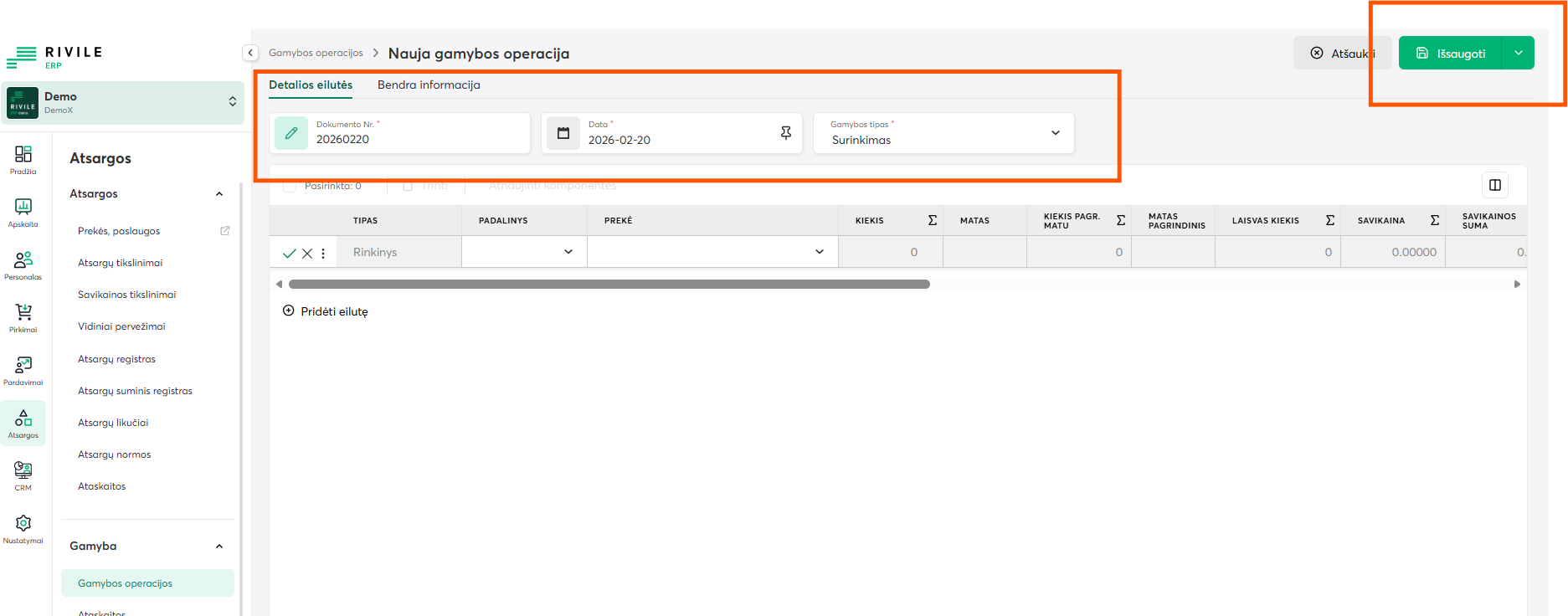Screen dimensions: 1568x616
Task: Open Nustatymai settings icon
Action: [23, 528]
